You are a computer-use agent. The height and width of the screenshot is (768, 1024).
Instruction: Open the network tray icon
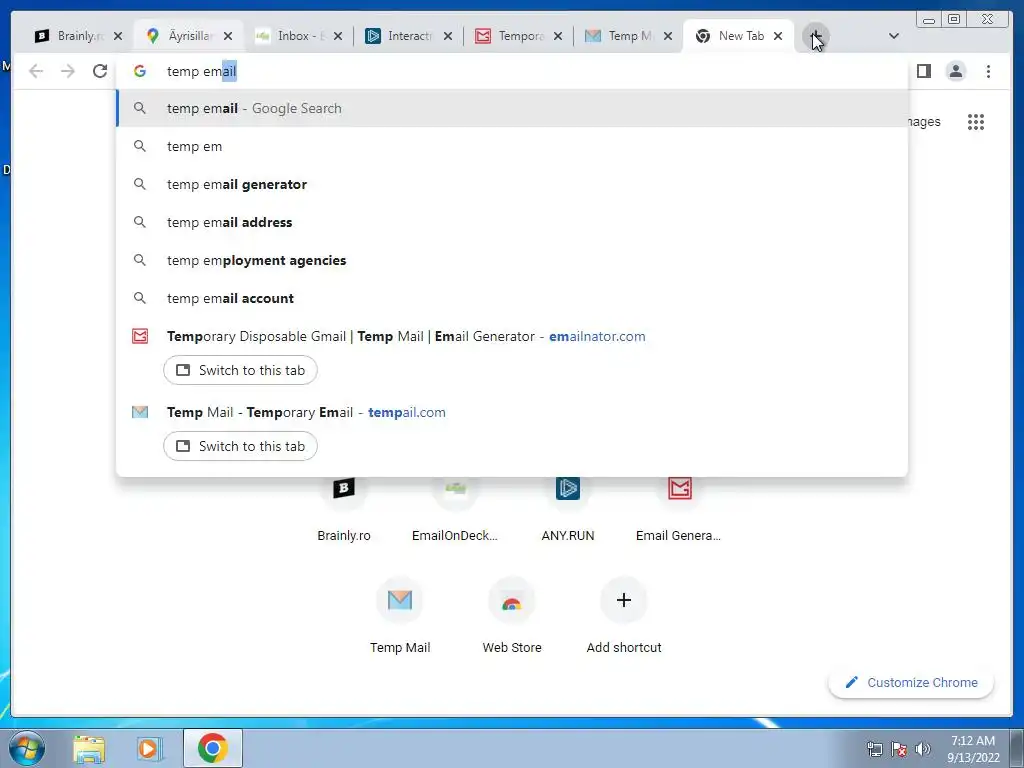click(x=874, y=750)
